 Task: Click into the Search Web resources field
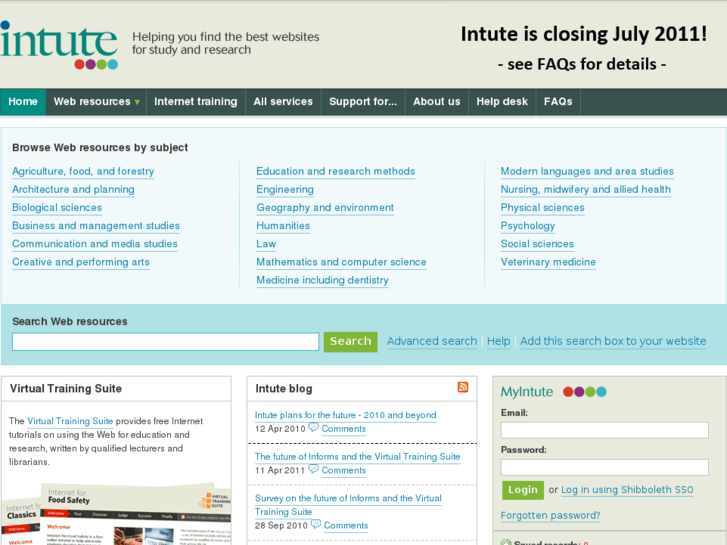click(166, 341)
